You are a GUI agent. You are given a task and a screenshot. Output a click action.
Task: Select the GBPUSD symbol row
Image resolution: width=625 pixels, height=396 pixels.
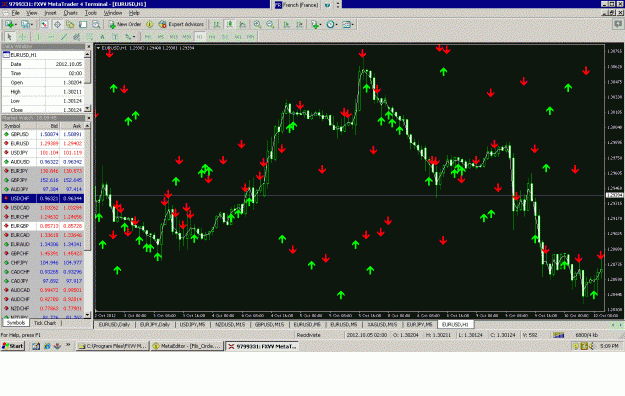(43, 134)
